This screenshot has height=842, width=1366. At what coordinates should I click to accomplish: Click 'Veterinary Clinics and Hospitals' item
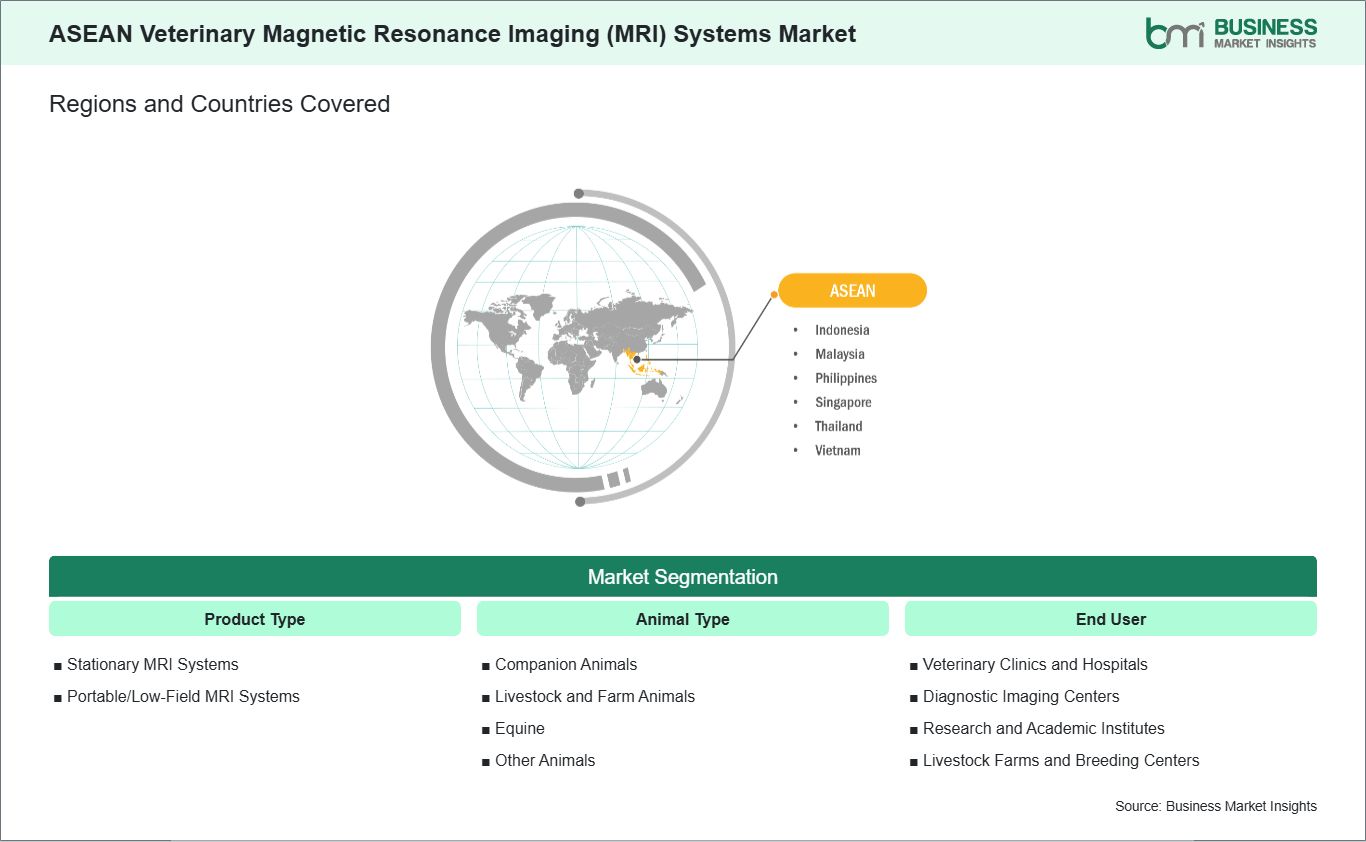1035,664
